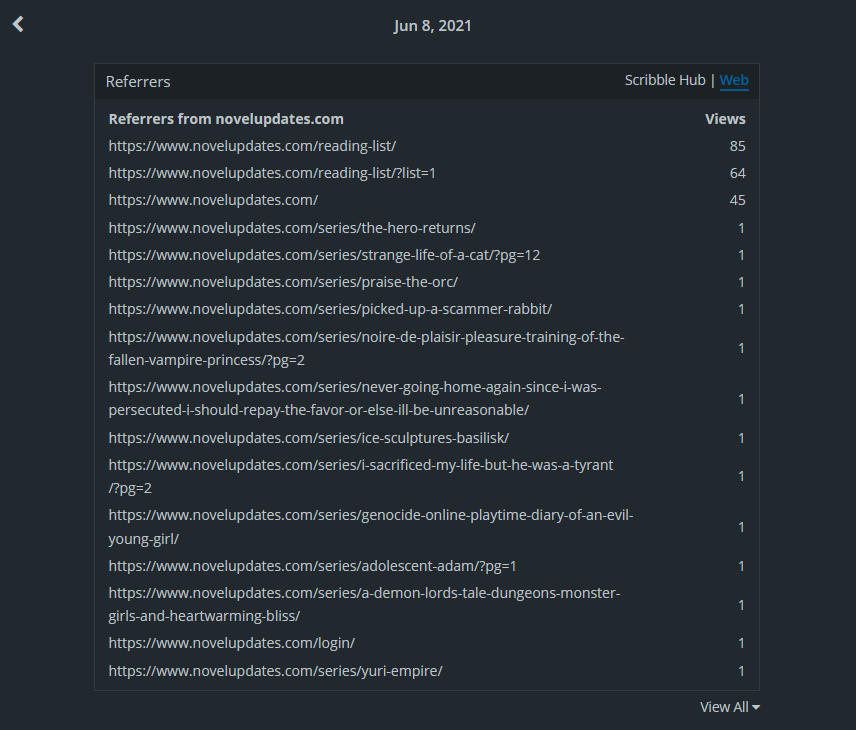Open the novelupdates login referrer link

[231, 643]
